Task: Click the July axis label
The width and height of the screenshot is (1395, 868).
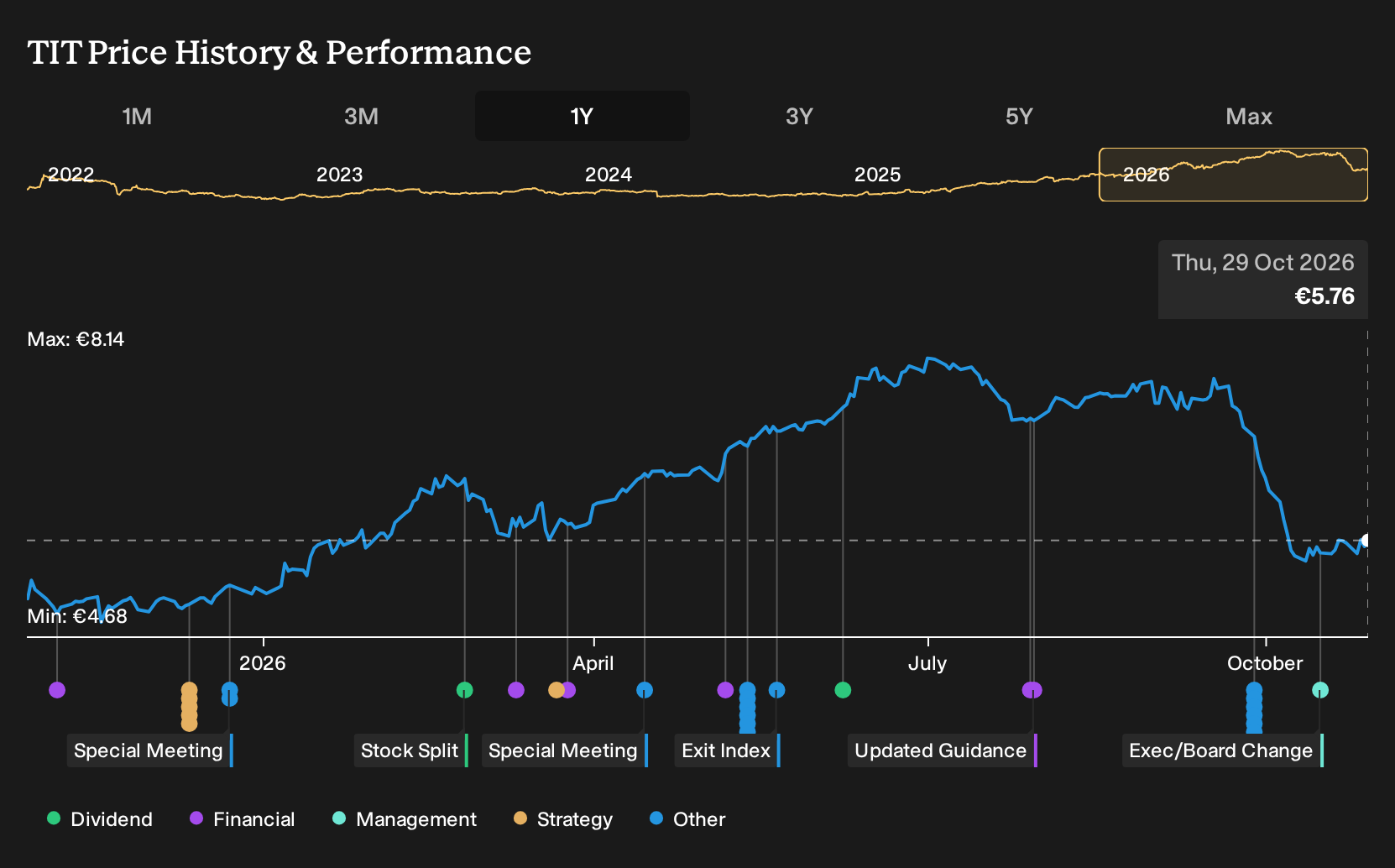Action: click(927, 663)
